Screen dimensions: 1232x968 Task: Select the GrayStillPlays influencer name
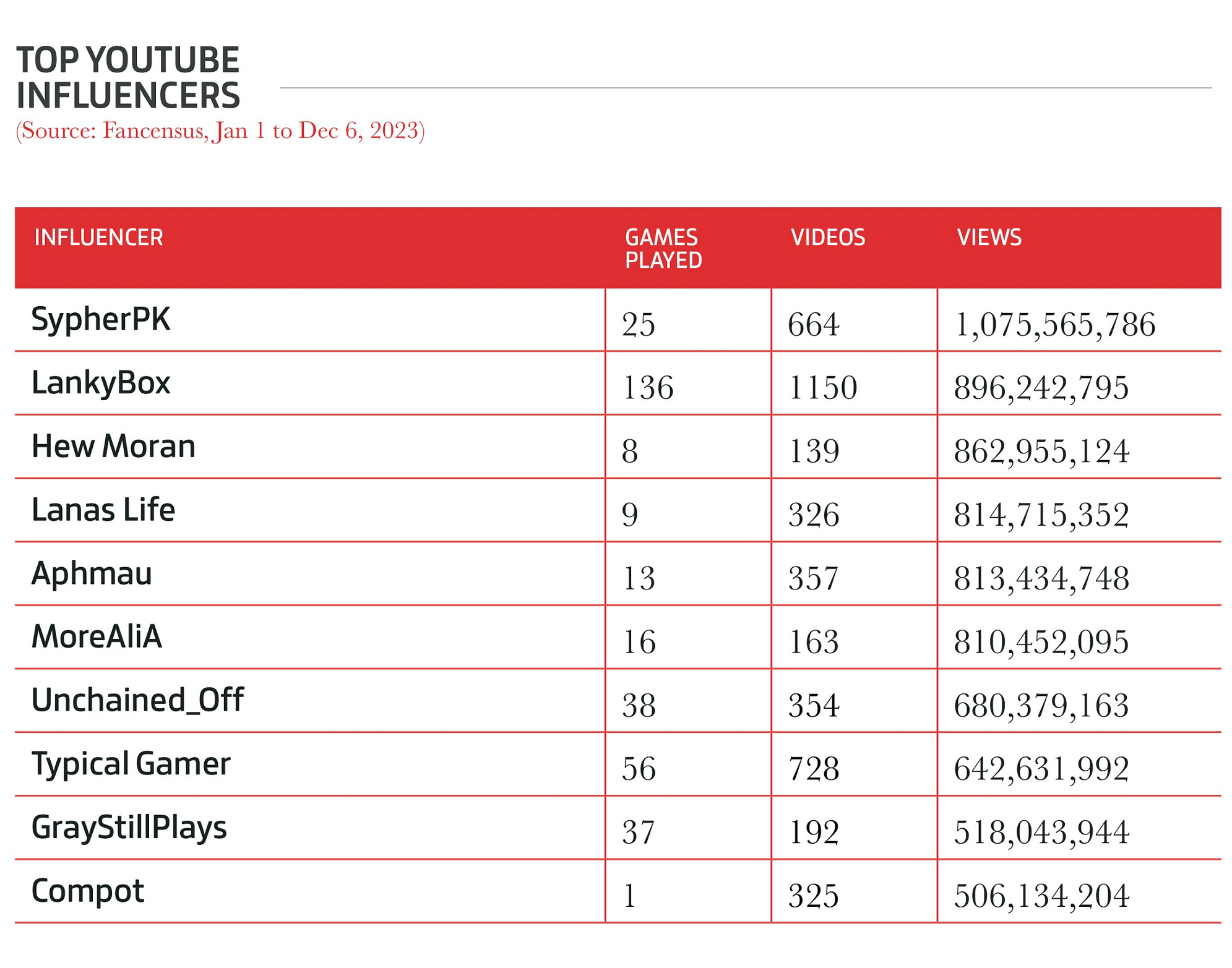tap(129, 828)
